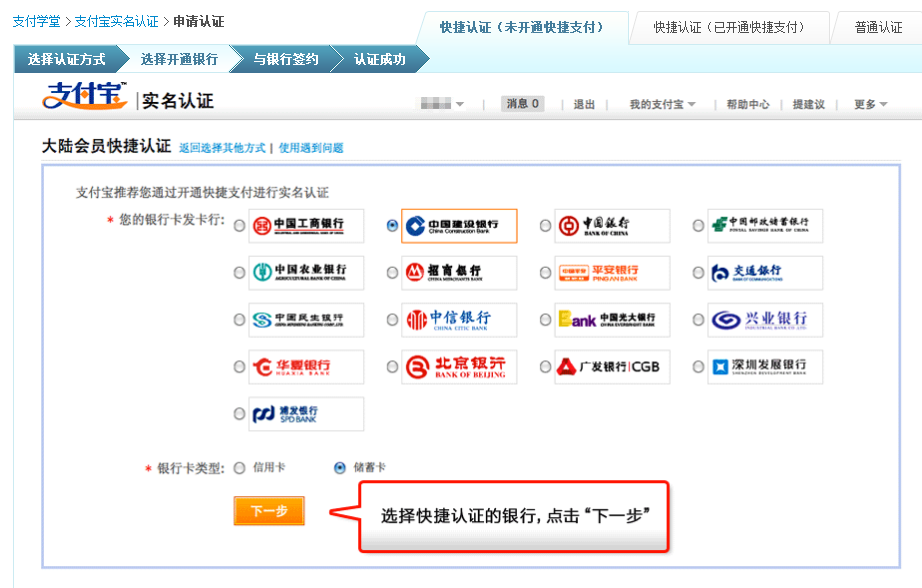
Task: Select the 平安银行 radio button
Action: click(545, 273)
